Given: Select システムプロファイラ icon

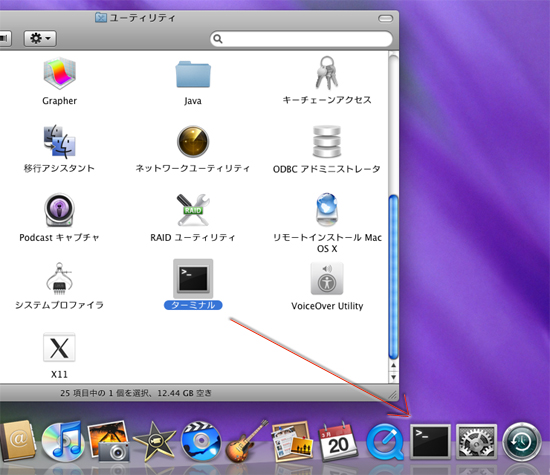Looking at the screenshot, I should [59, 279].
